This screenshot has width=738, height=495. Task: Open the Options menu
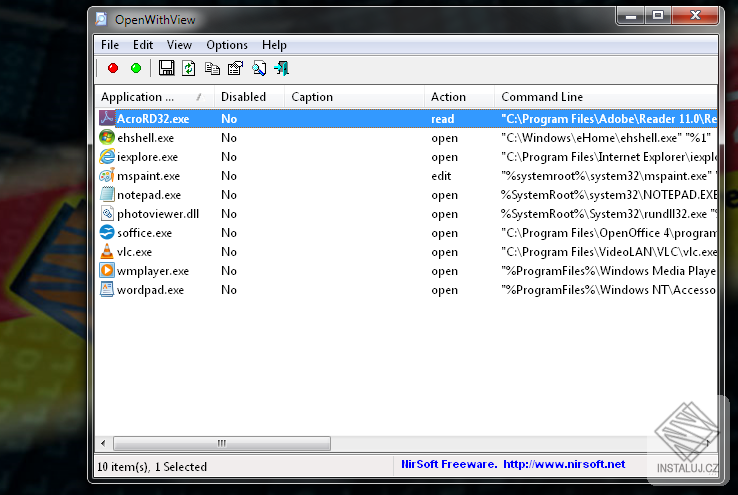(x=227, y=45)
